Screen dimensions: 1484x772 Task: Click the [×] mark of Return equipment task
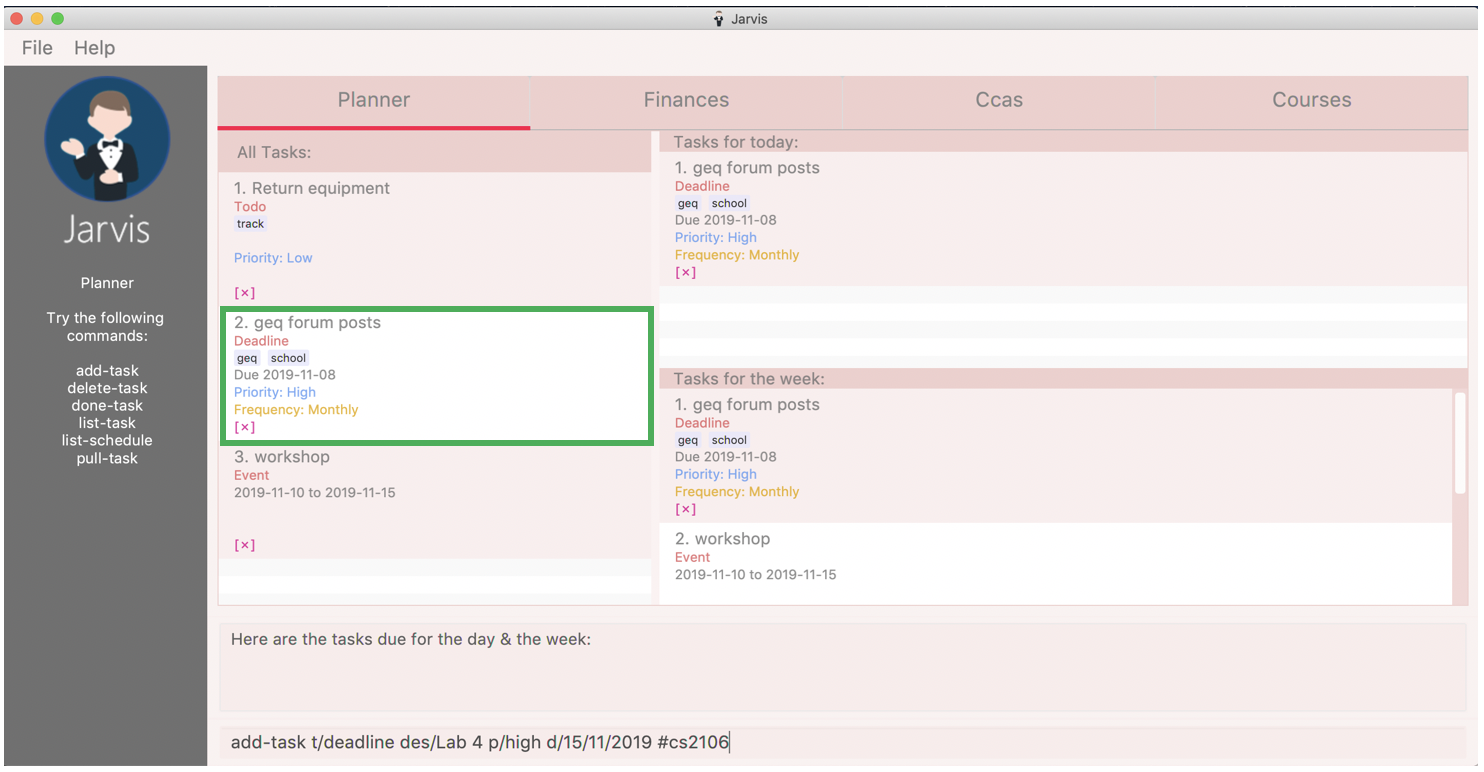pos(245,293)
